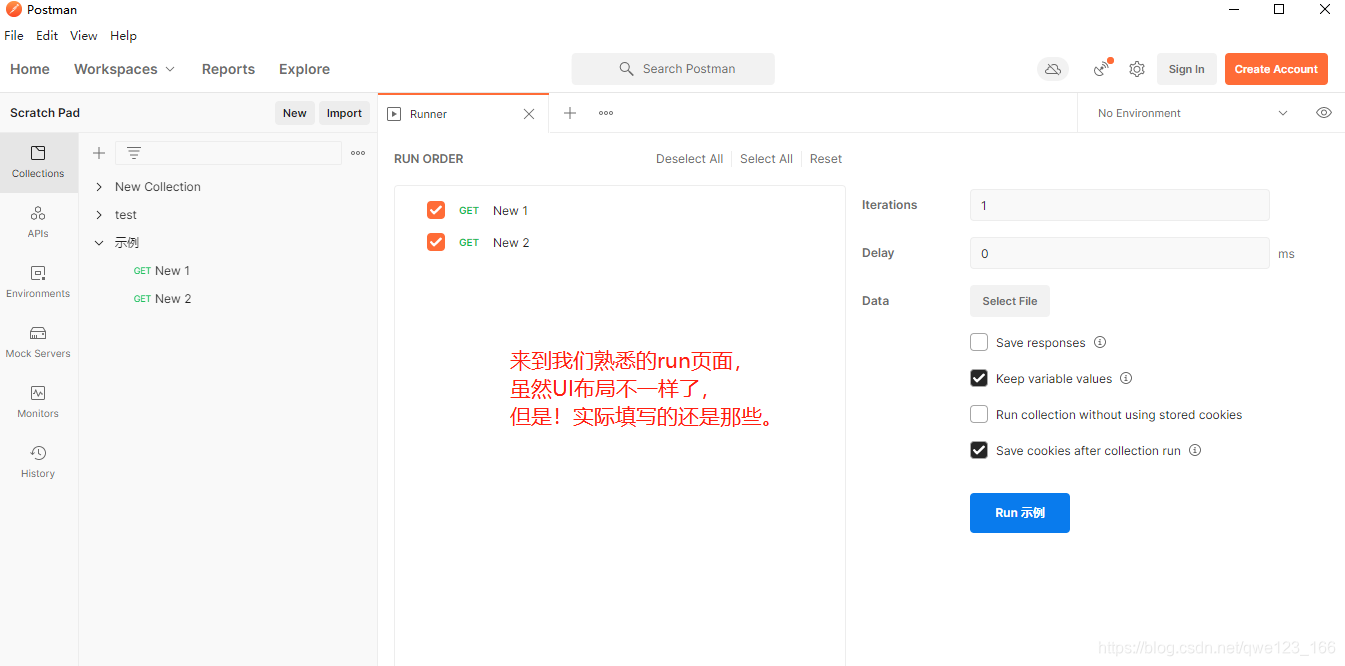Click the Search Postman field
Image resolution: width=1345 pixels, height=666 pixels.
(673, 69)
